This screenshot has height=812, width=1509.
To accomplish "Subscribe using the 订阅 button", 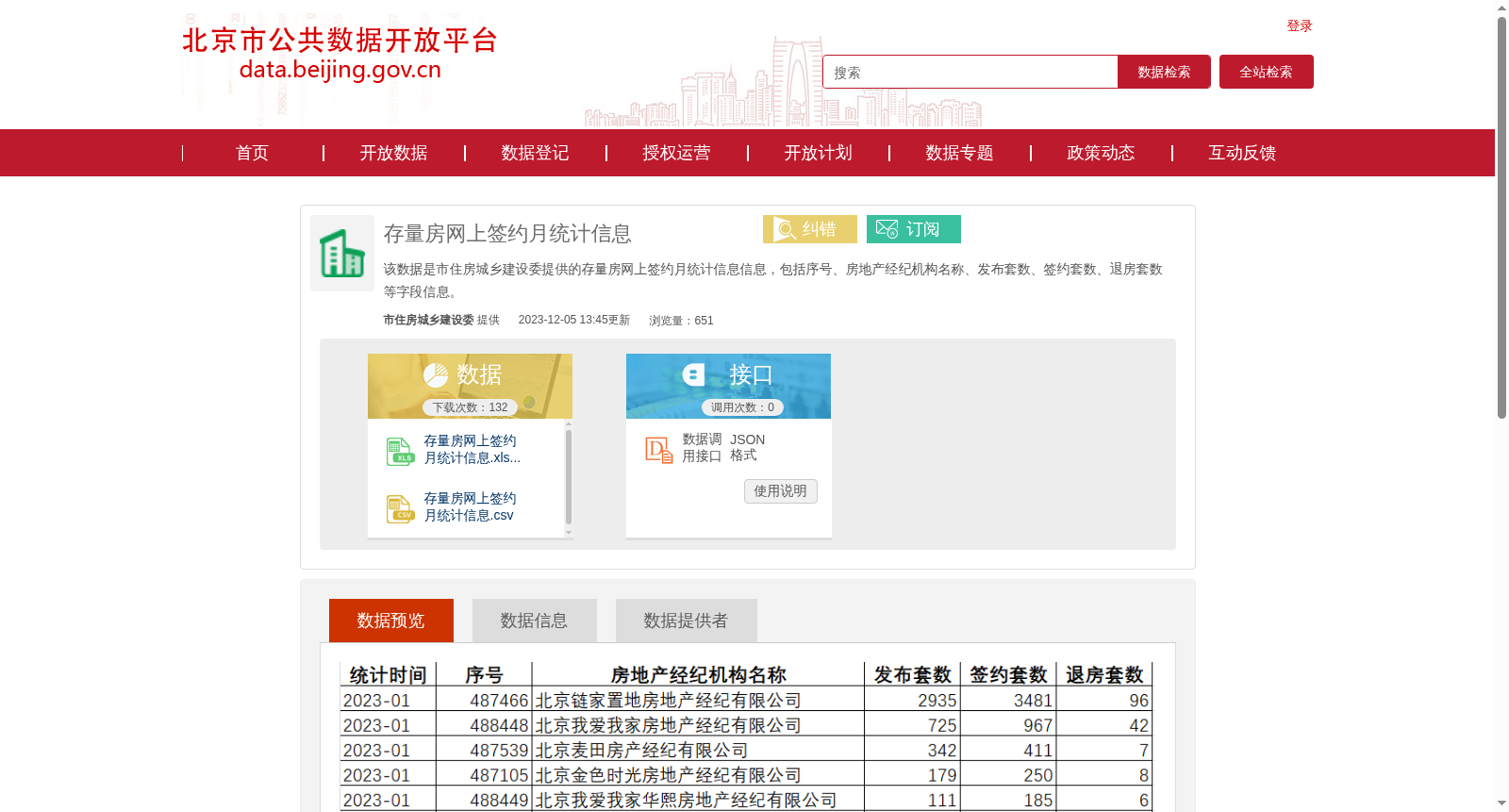I will [914, 229].
